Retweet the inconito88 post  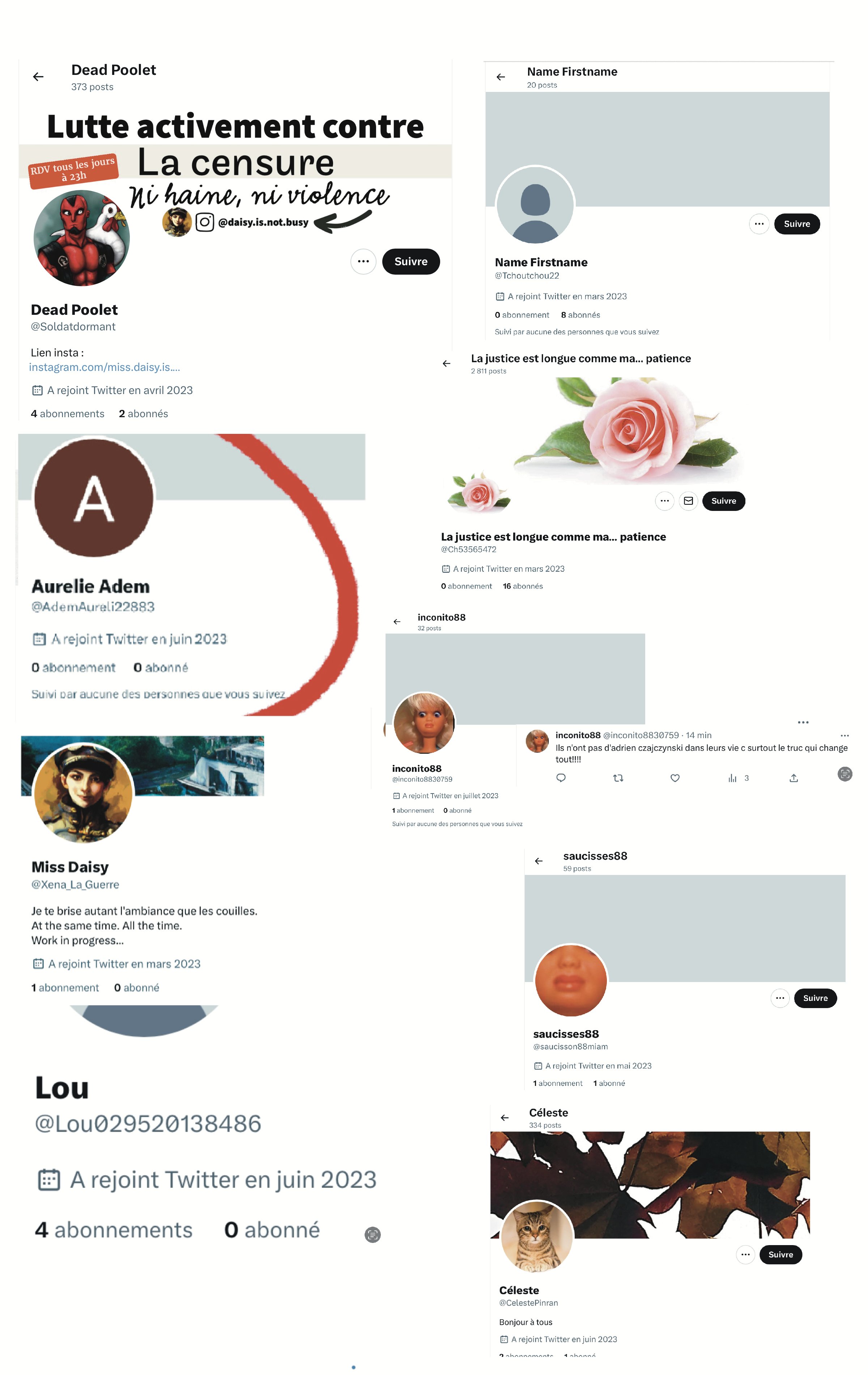pos(618,778)
